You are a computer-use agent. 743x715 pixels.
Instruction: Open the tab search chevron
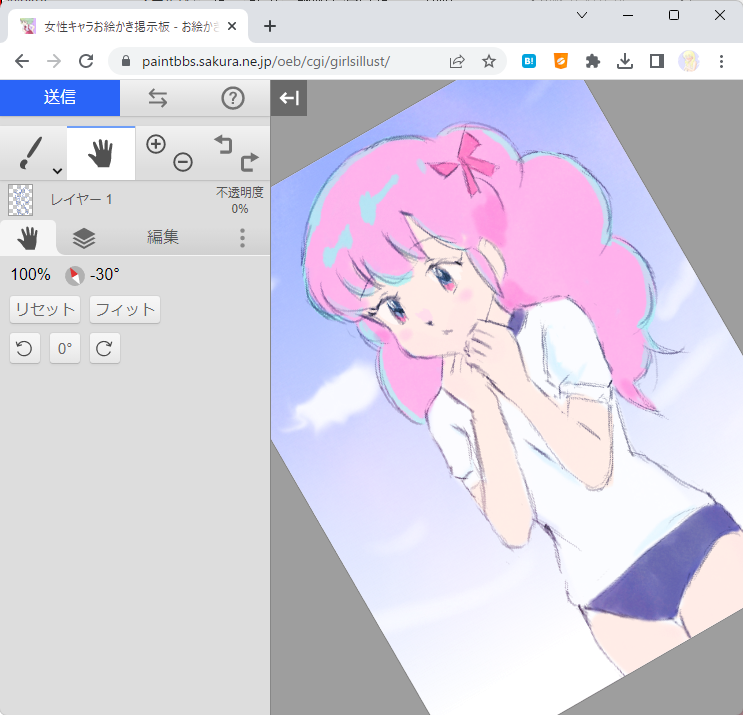click(x=582, y=15)
